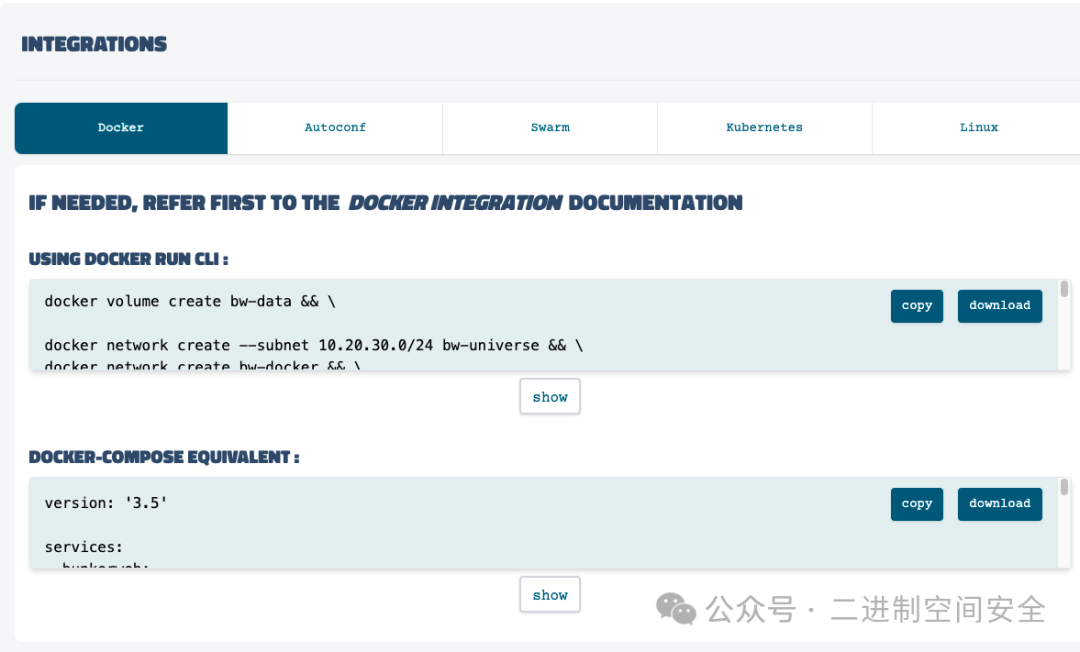Select the Swarm tab

pyautogui.click(x=550, y=128)
